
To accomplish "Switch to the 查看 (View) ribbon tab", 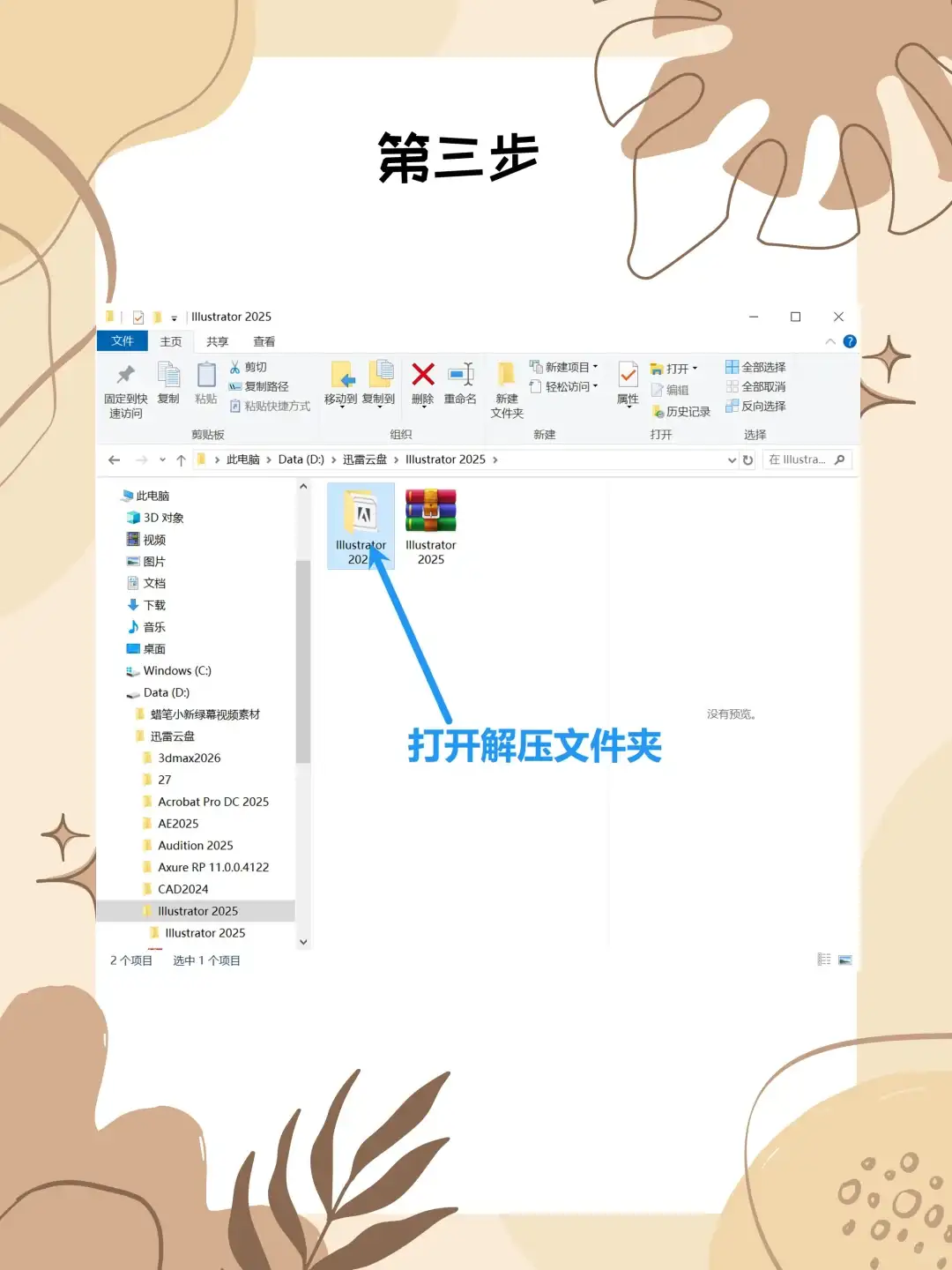I will tap(266, 341).
